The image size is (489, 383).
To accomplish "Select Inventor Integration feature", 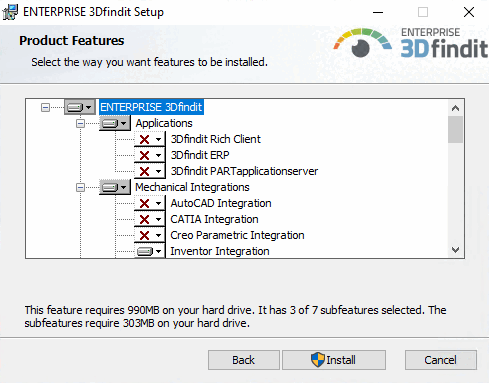I will tap(220, 251).
